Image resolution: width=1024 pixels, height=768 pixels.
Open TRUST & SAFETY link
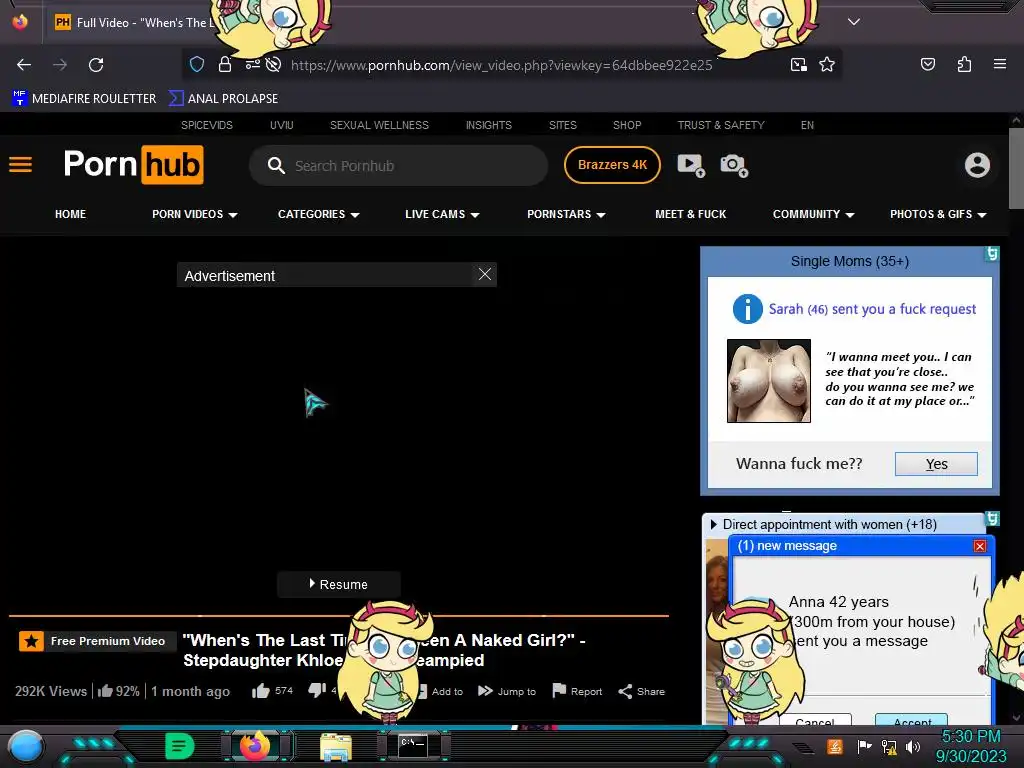pyautogui.click(x=721, y=125)
